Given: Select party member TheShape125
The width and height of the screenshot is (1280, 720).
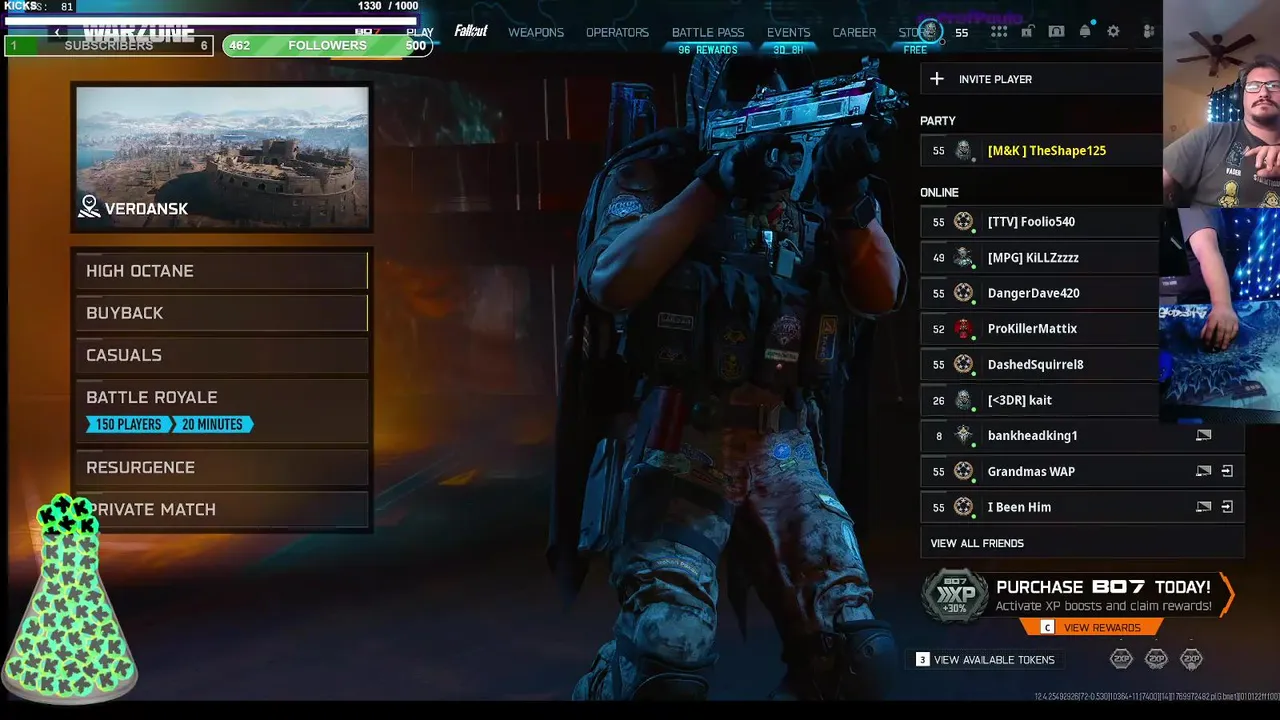Looking at the screenshot, I should coord(1041,151).
